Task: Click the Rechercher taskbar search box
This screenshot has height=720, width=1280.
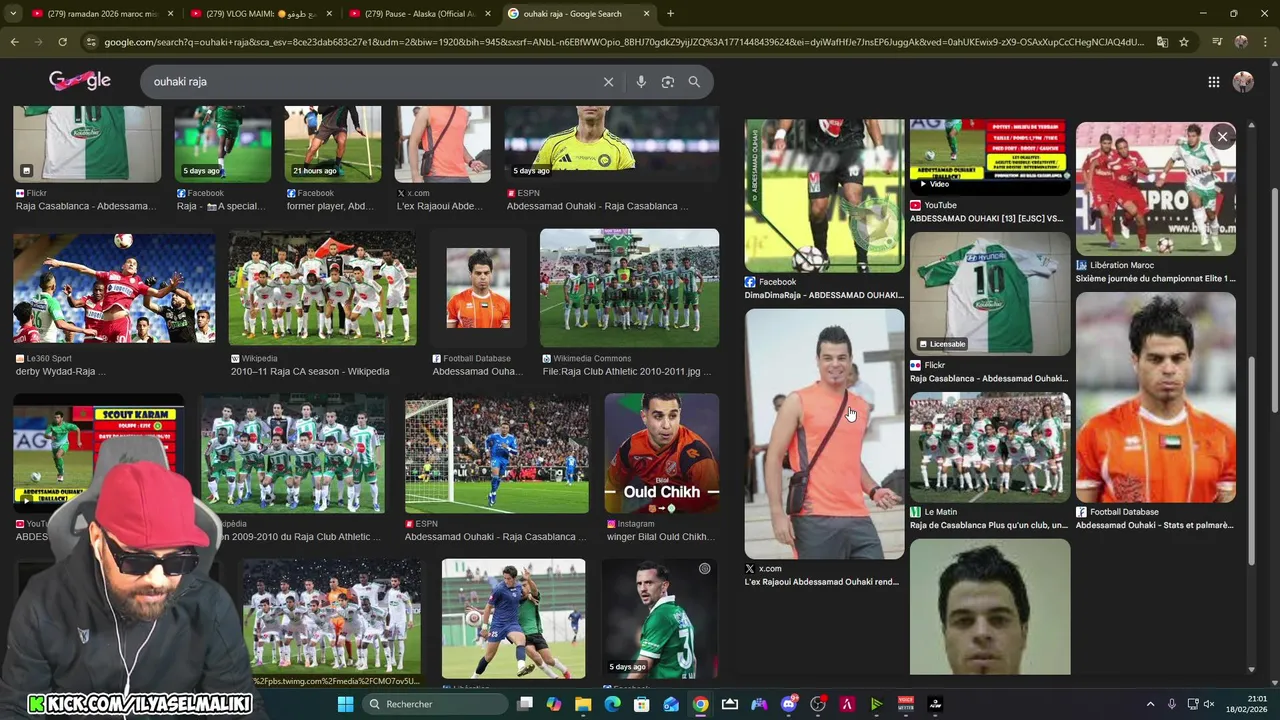Action: tap(433, 704)
